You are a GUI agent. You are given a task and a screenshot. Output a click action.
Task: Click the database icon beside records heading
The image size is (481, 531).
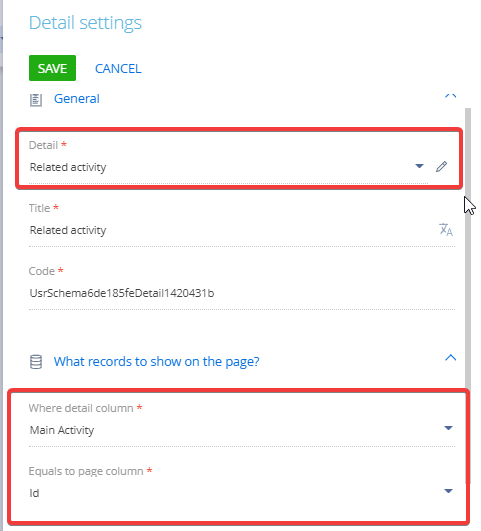coord(36,362)
